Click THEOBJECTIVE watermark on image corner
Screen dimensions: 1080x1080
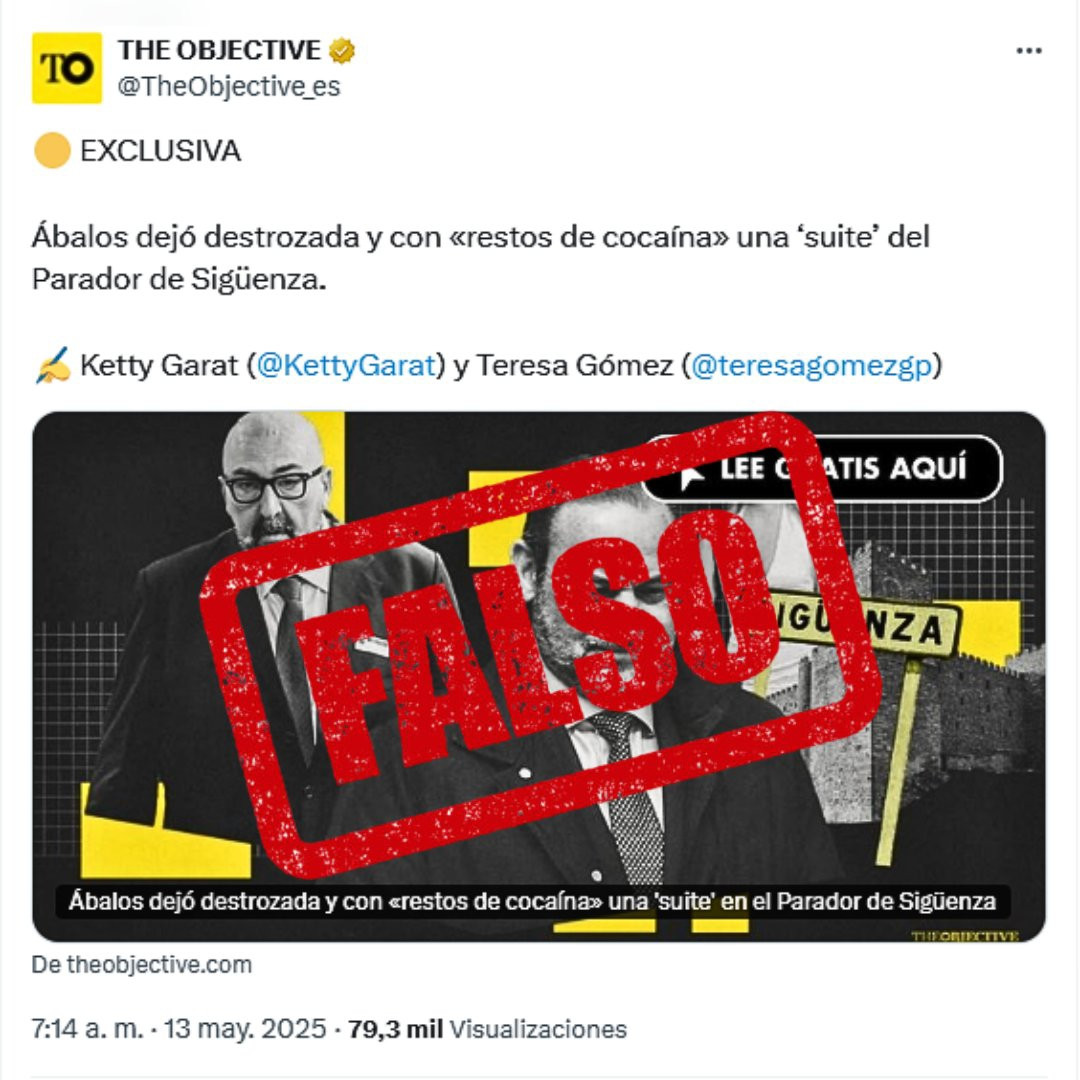(964, 935)
